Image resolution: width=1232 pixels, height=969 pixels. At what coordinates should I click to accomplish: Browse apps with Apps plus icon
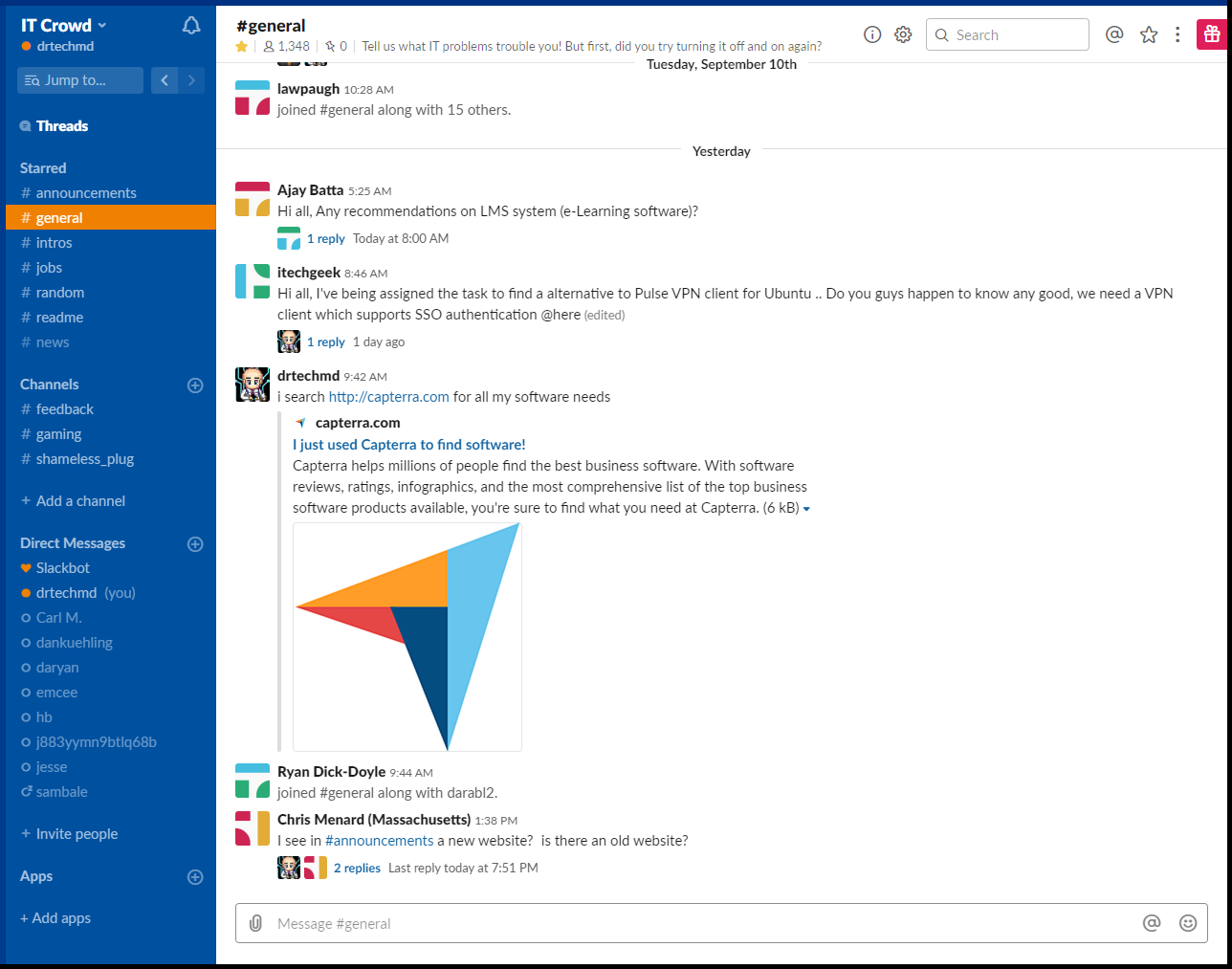click(x=195, y=877)
